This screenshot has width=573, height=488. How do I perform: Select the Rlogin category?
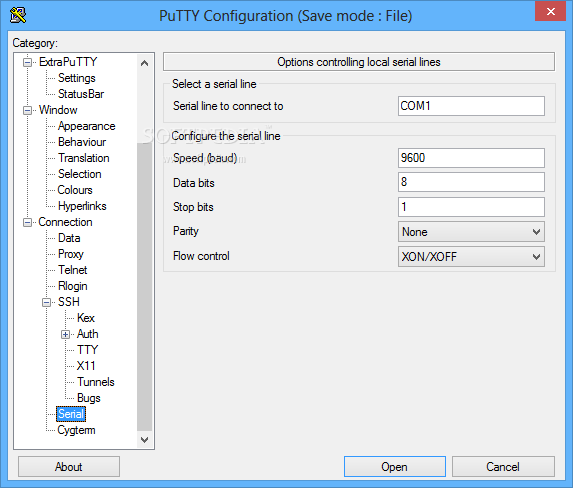click(x=73, y=286)
